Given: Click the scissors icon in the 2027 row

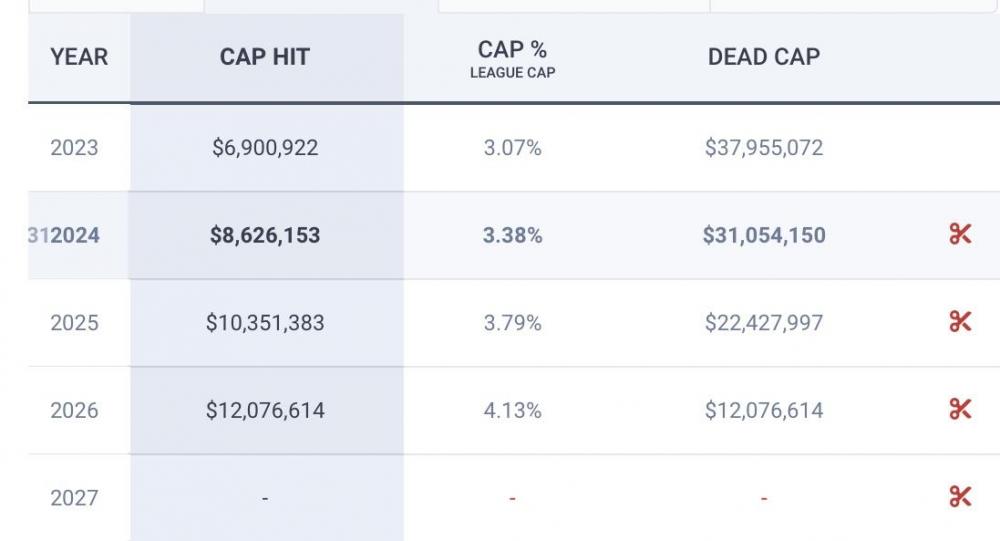Looking at the screenshot, I should tap(960, 497).
